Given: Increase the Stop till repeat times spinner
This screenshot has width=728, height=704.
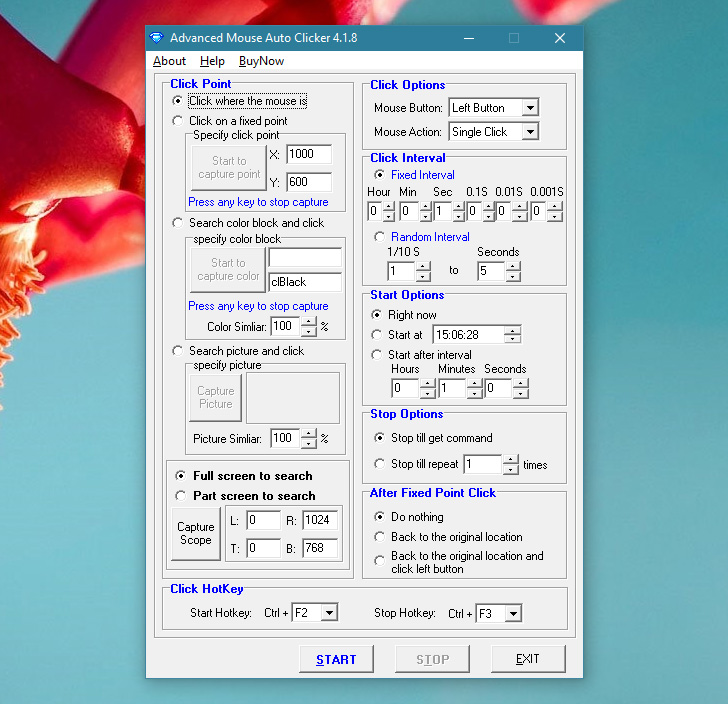Looking at the screenshot, I should [511, 459].
